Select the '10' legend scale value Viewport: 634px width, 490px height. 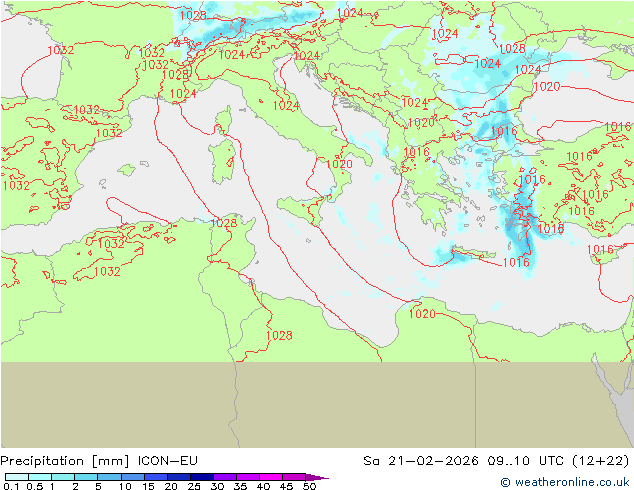pyautogui.click(x=125, y=486)
